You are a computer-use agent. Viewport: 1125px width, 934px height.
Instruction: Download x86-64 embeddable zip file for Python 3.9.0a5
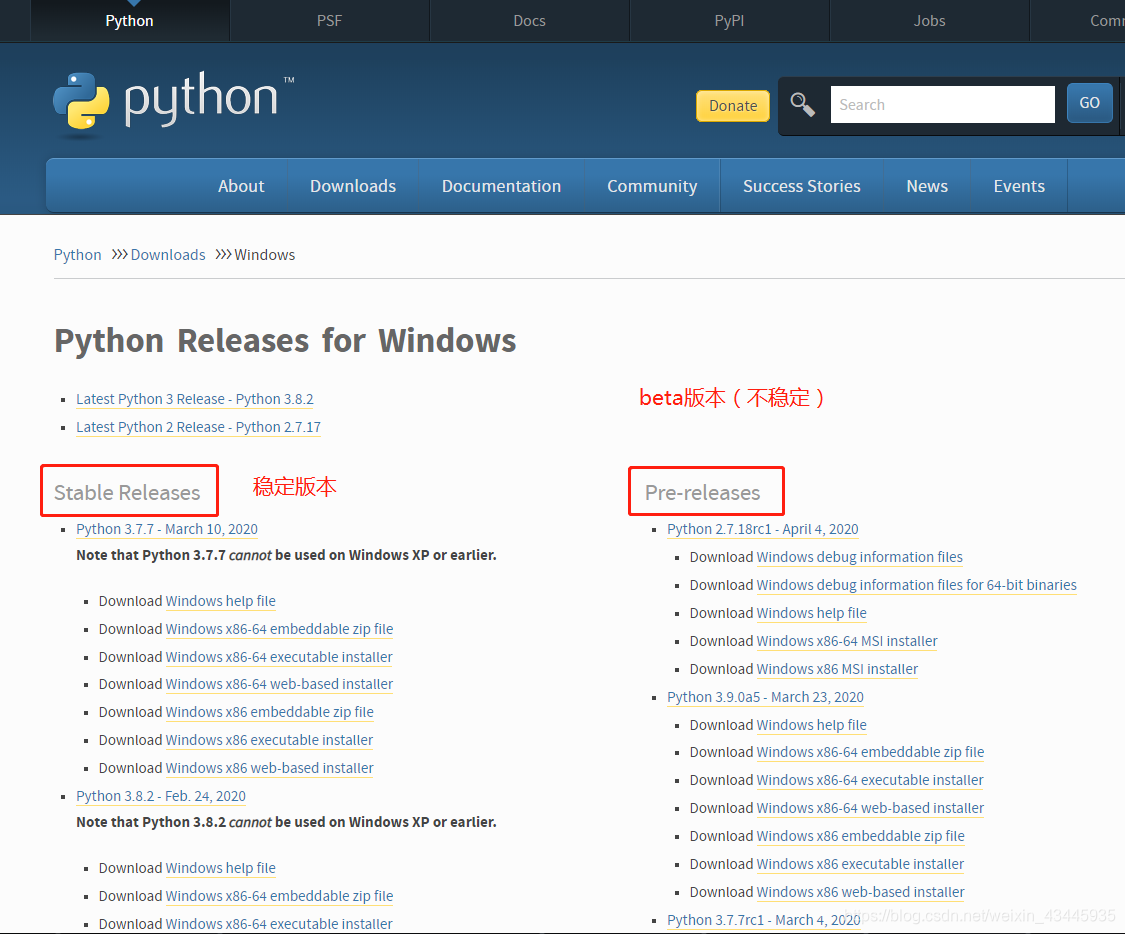(x=870, y=752)
